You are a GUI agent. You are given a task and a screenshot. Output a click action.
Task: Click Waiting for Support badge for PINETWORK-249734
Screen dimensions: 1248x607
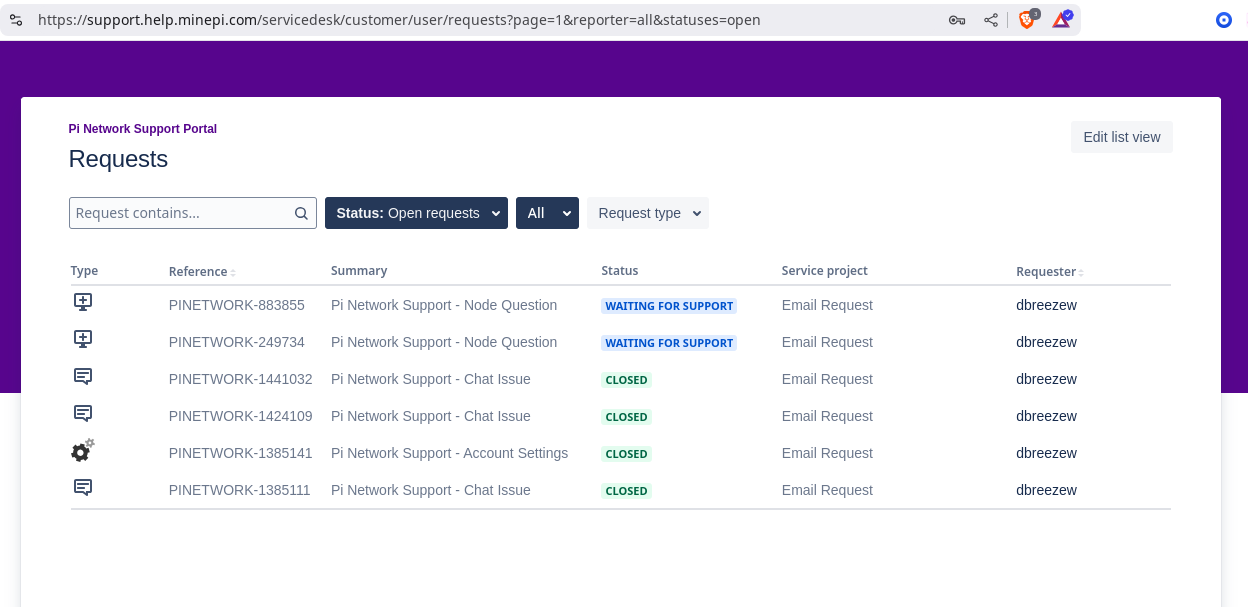tap(669, 343)
